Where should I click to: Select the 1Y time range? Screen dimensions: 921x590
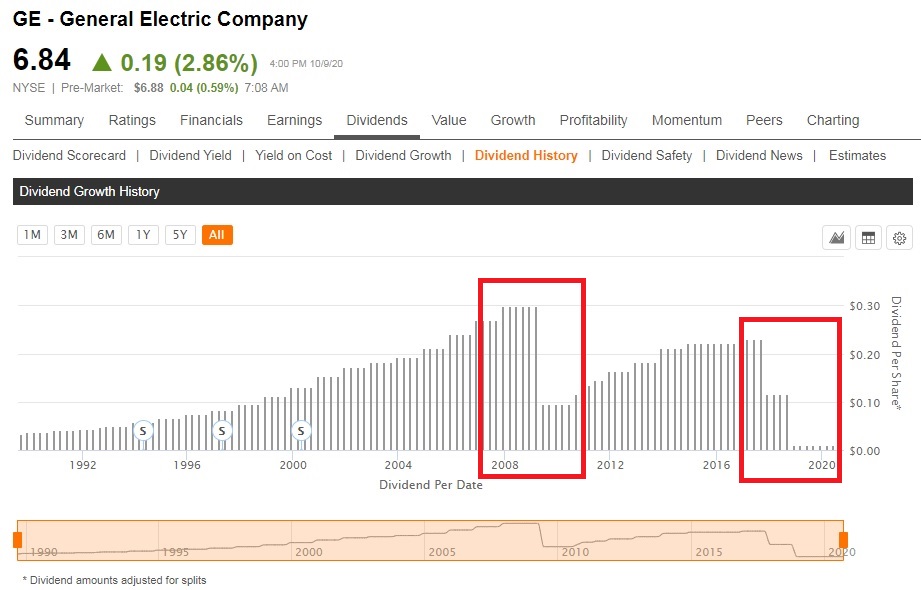pos(143,235)
